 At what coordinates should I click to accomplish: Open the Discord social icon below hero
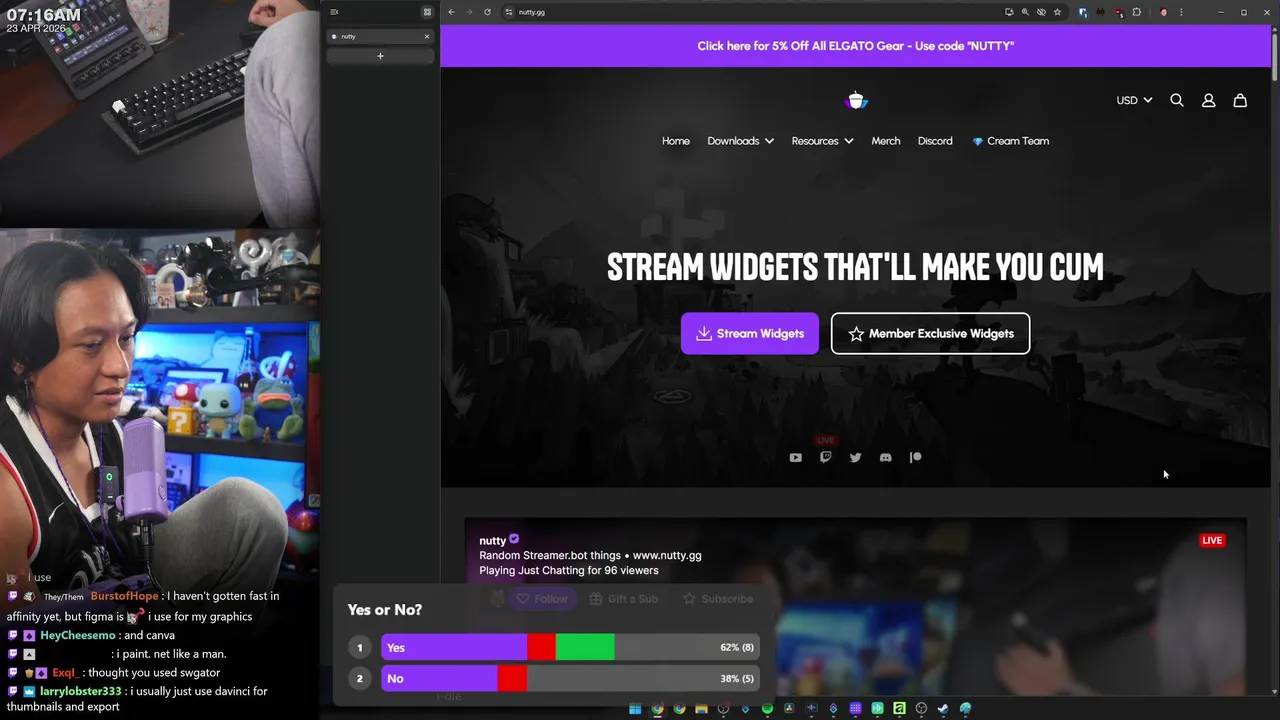(x=885, y=458)
